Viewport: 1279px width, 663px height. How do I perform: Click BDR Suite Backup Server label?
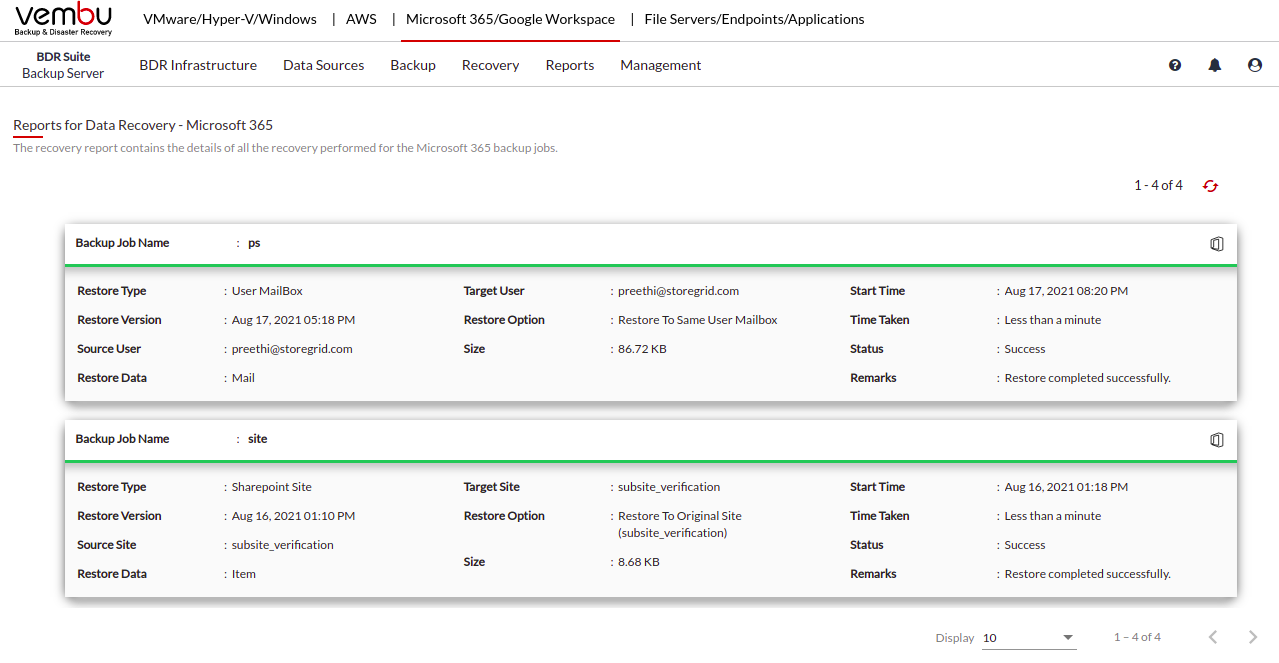[x=63, y=65]
